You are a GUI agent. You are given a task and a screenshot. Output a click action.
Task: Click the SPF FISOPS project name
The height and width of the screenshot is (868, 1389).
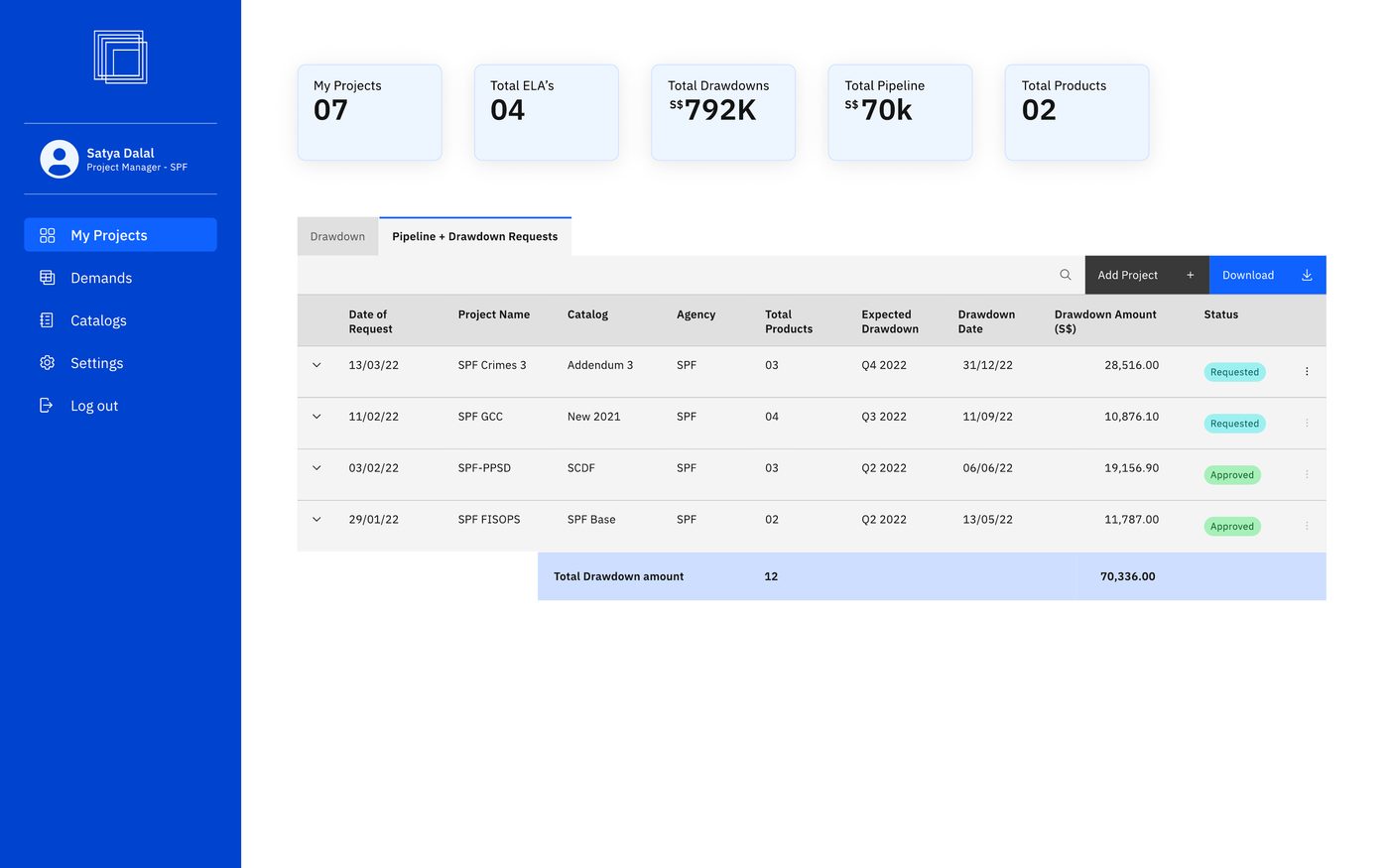[489, 520]
